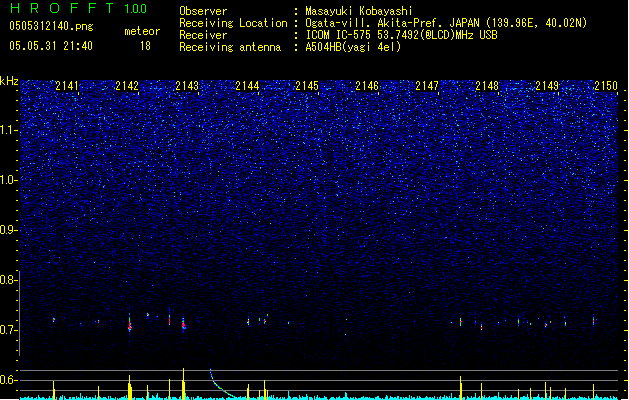
Task: Click the Receiving Location label
Action: (x=233, y=23)
